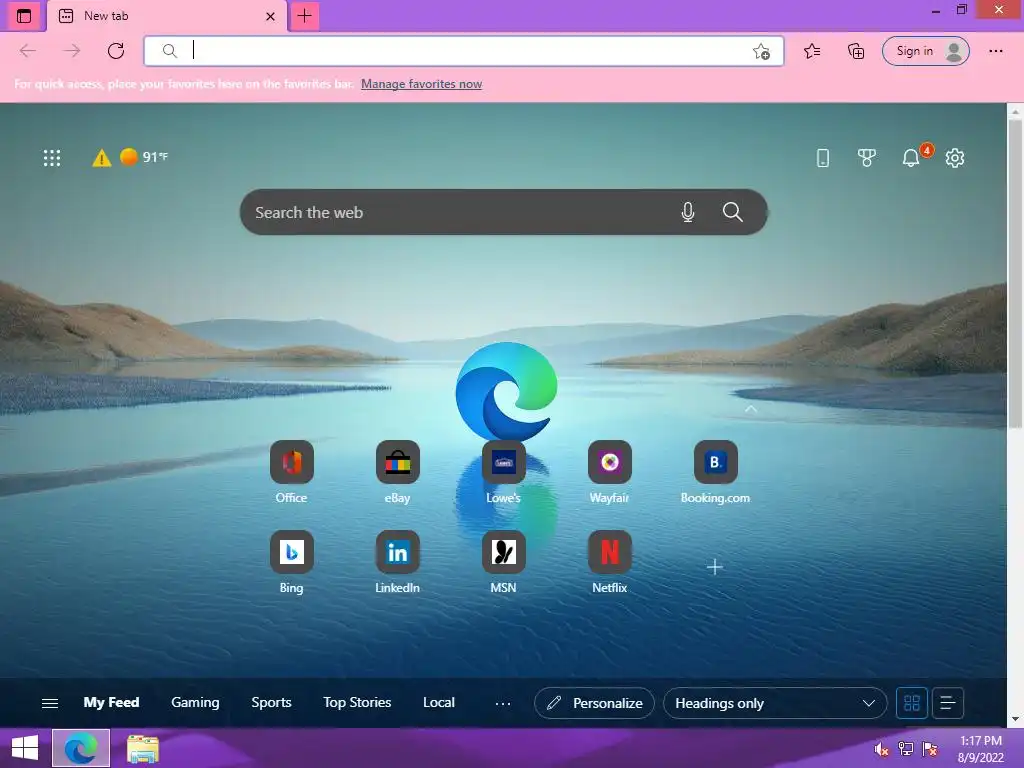
Task: Open mobile phone link icon
Action: 823,157
